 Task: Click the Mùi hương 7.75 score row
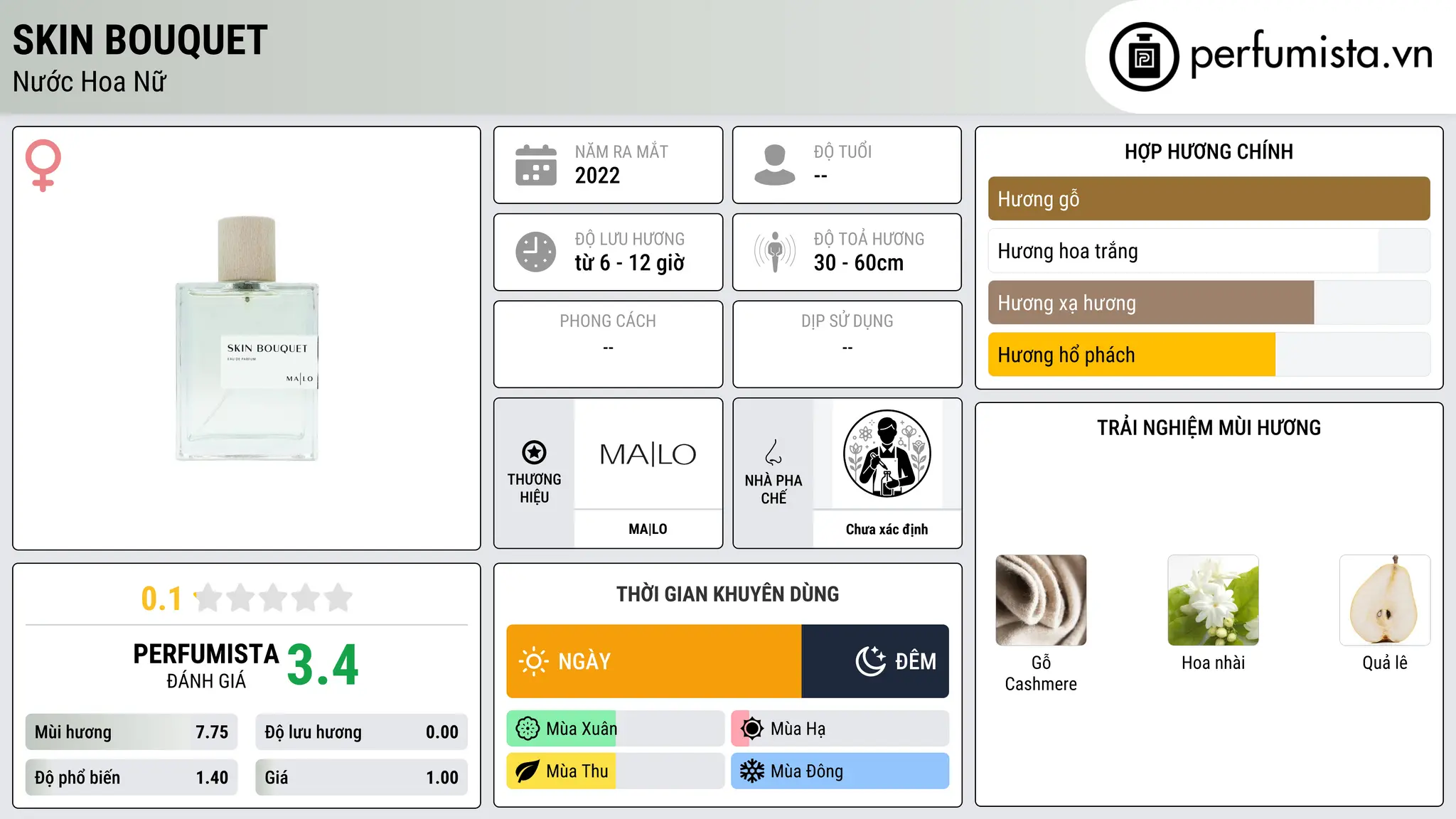[132, 732]
